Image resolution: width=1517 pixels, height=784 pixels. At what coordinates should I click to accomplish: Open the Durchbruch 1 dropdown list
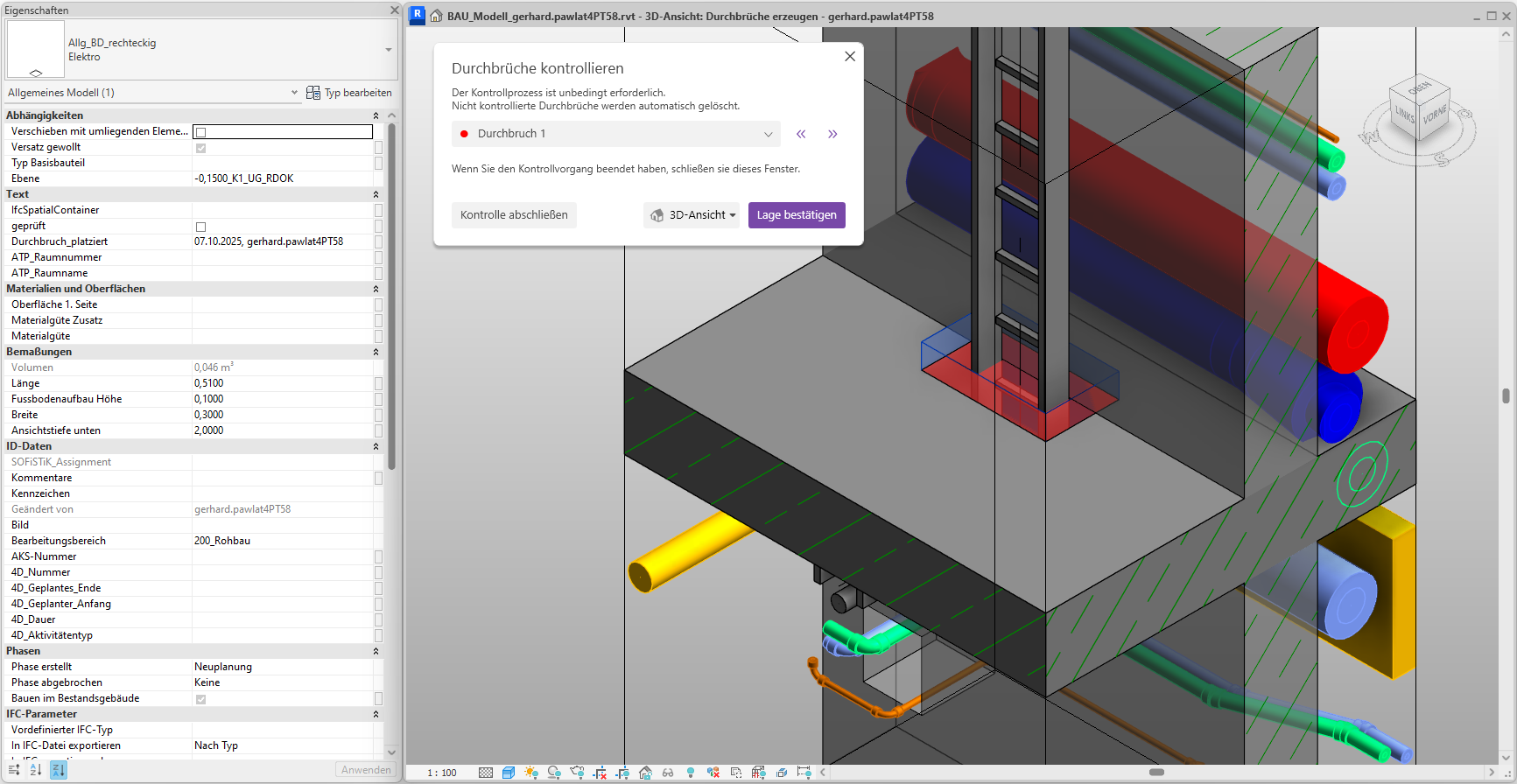point(768,134)
